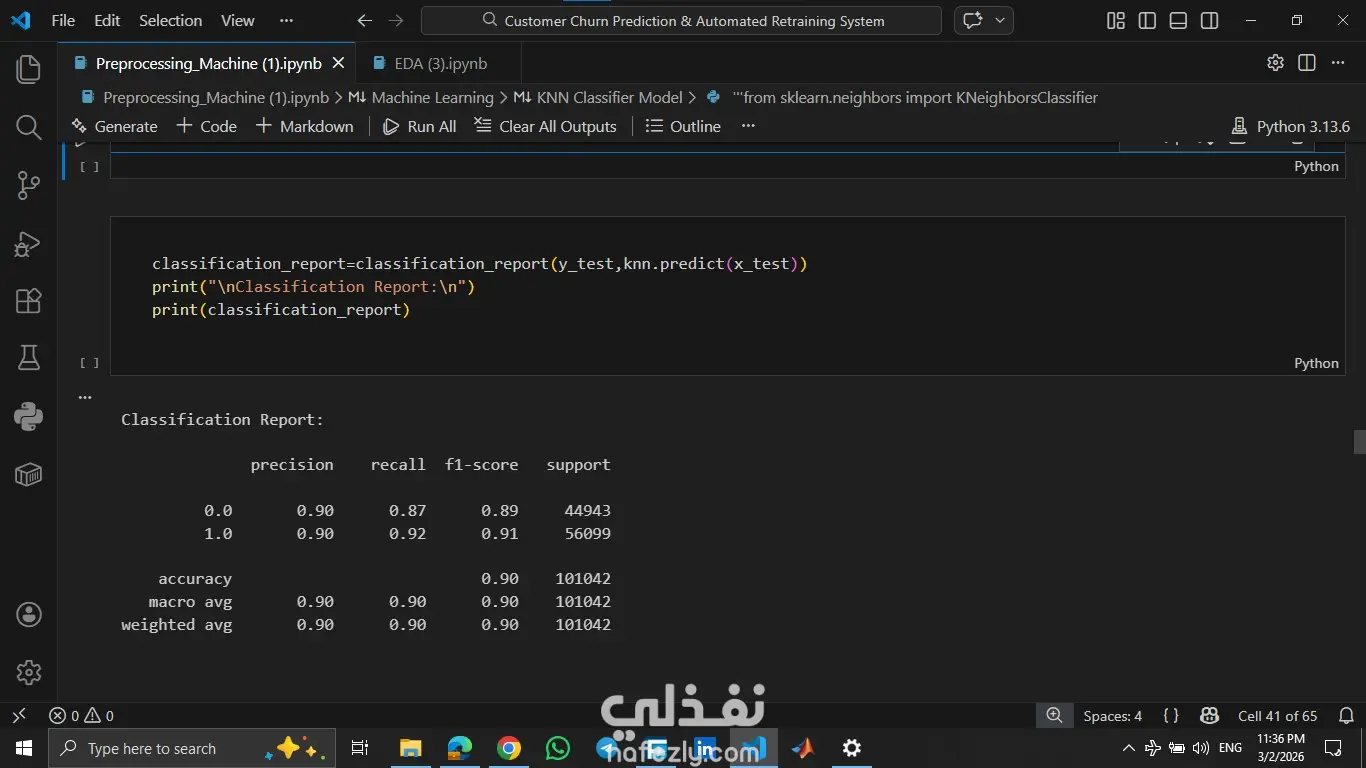Open the notebook toolbar overflow after Outline
The image size is (1366, 768).
(x=748, y=126)
